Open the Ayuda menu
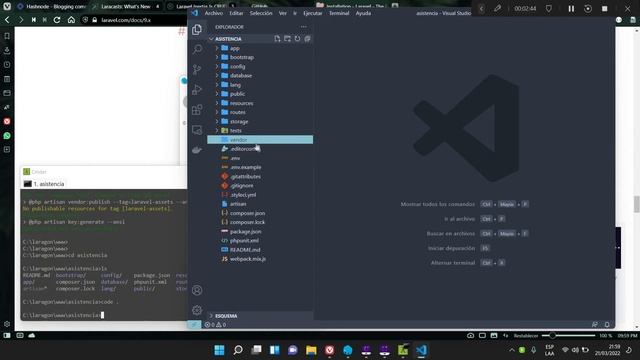The image size is (640, 360). (363, 13)
